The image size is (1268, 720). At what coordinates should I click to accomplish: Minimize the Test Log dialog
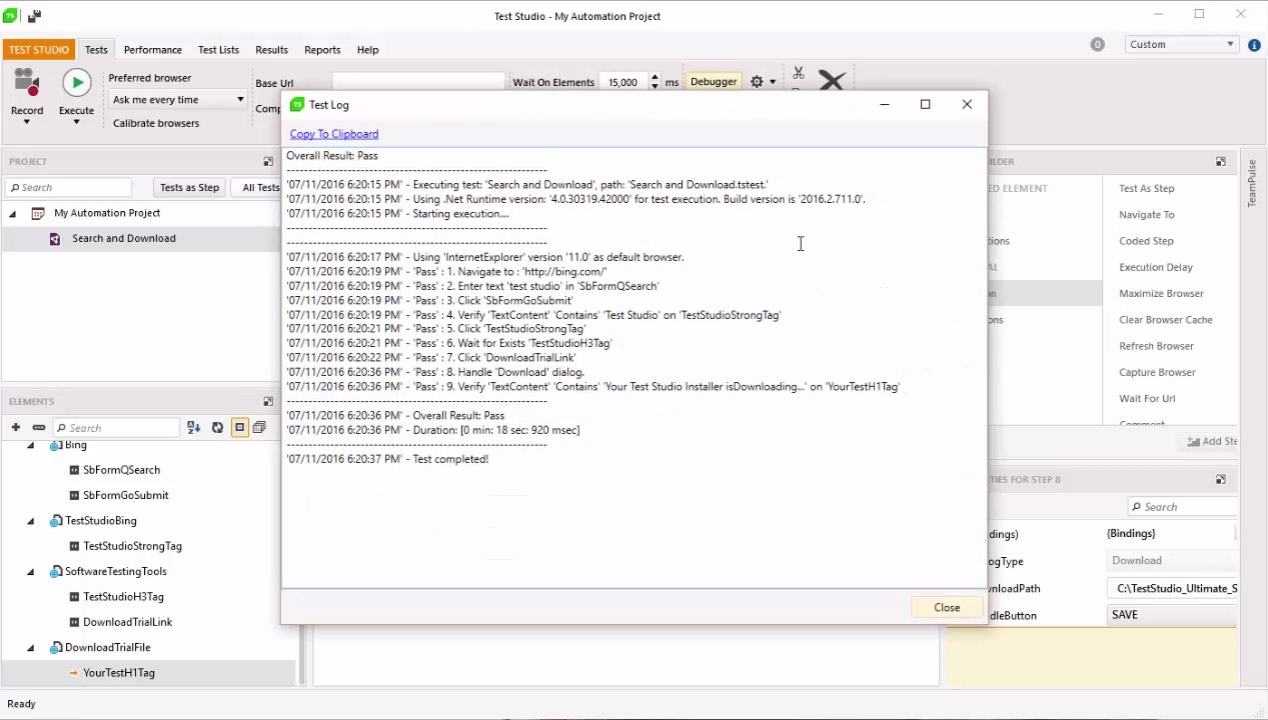tap(884, 104)
